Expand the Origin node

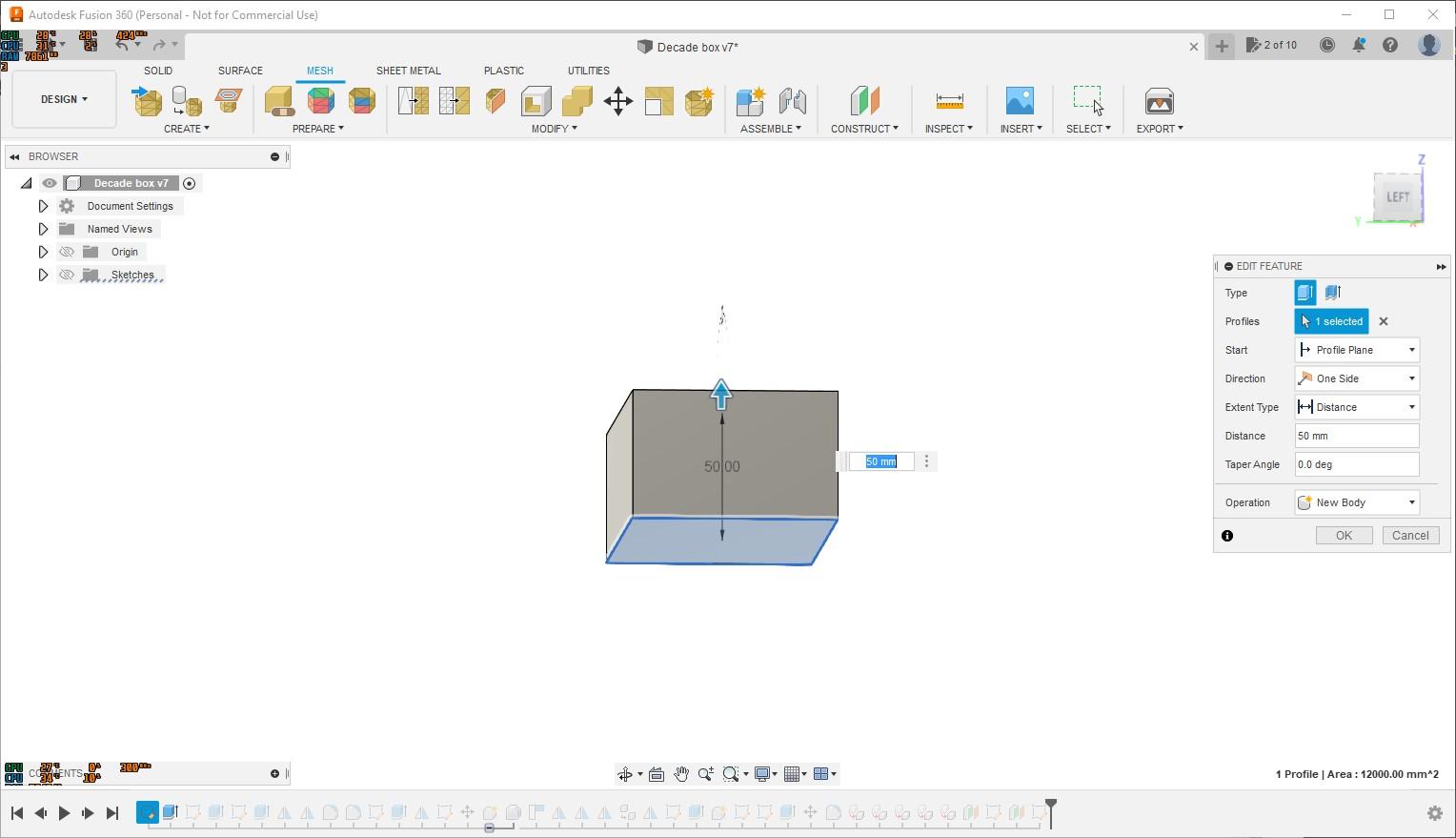43,252
